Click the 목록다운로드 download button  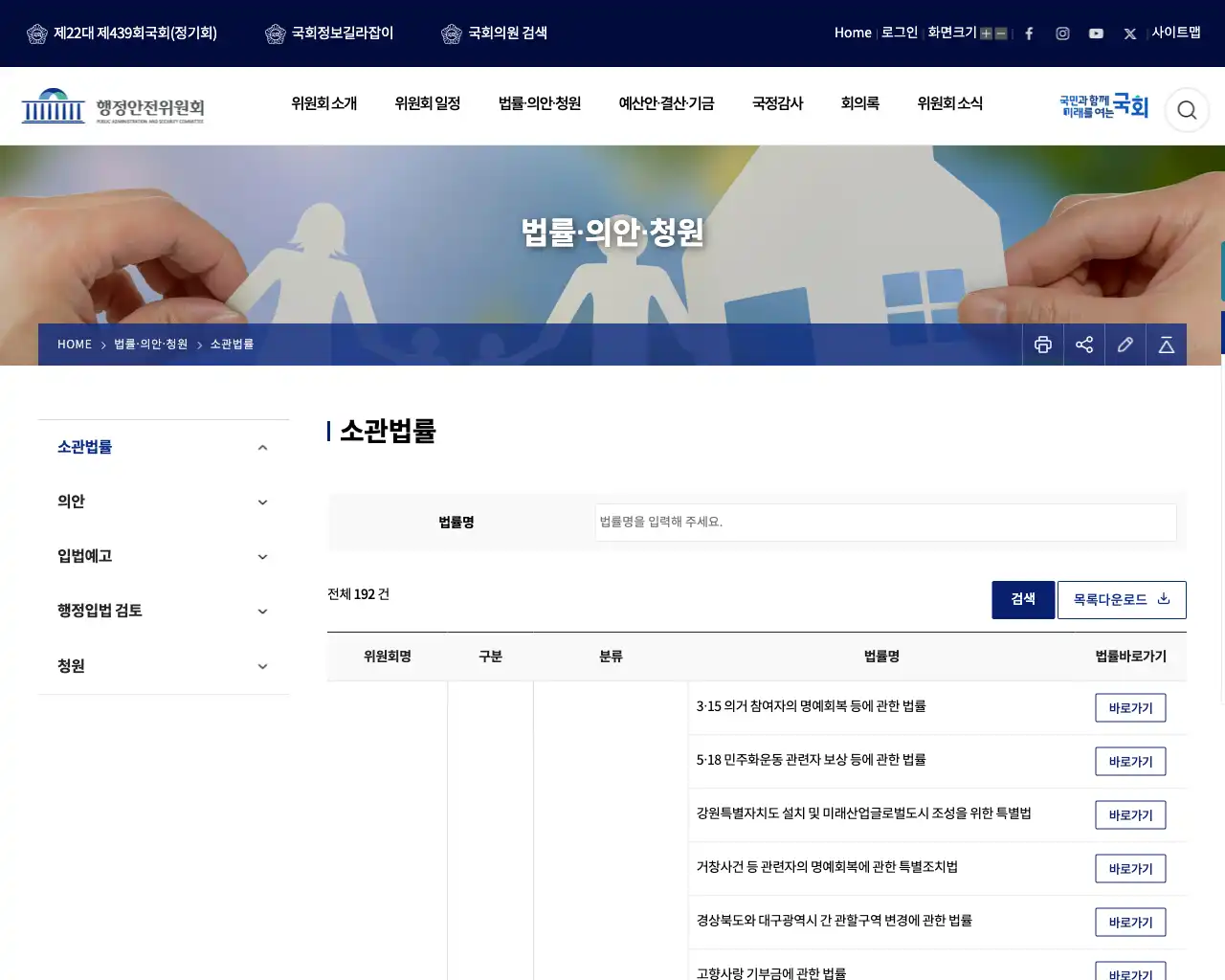click(x=1122, y=600)
